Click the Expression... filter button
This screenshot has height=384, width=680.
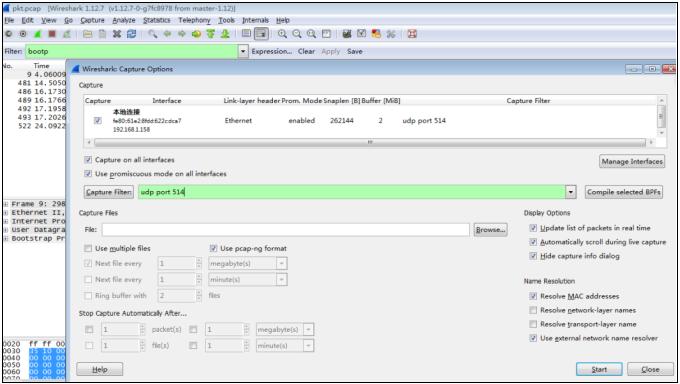pos(271,52)
